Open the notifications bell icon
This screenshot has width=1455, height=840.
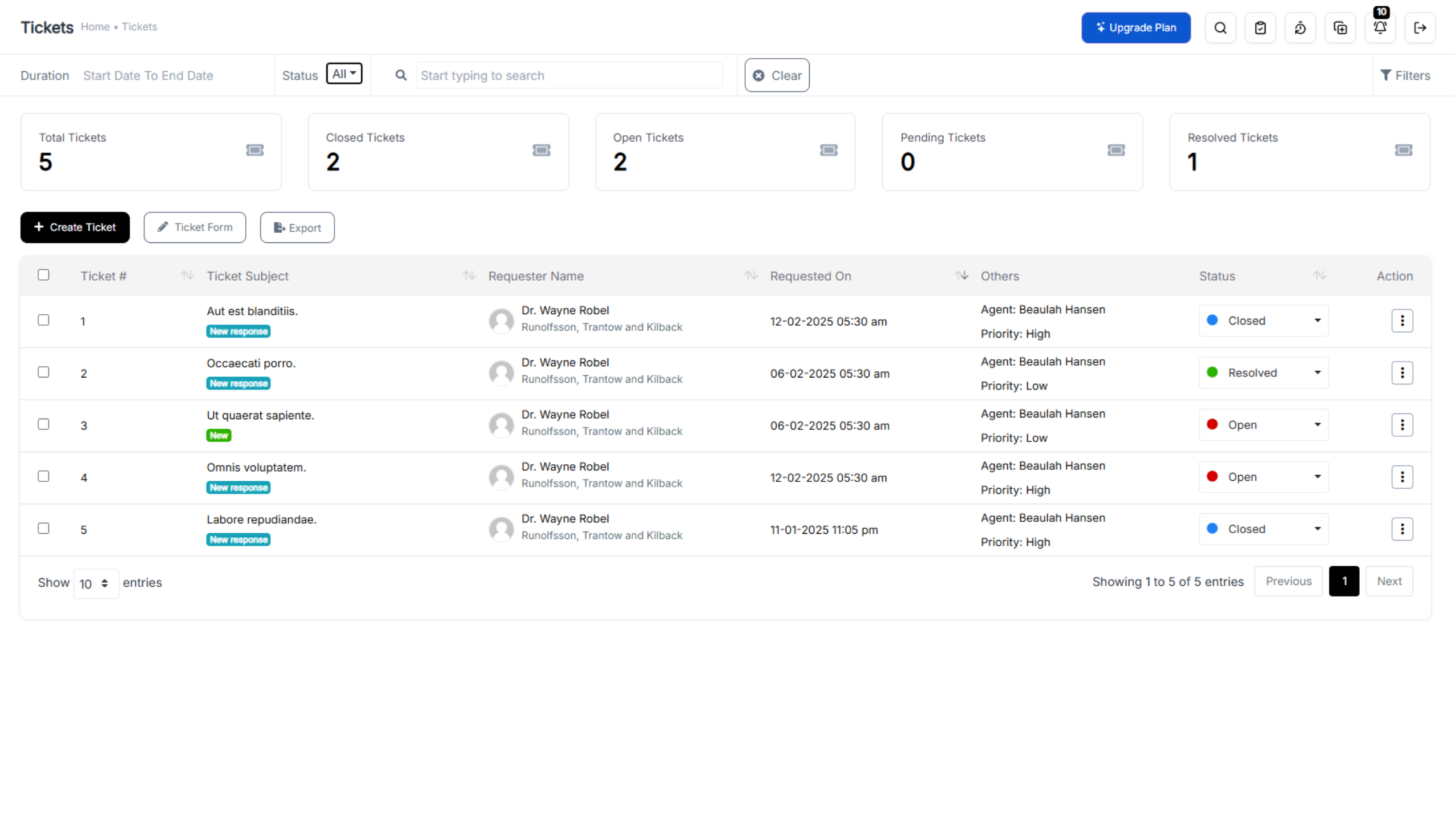[1380, 28]
